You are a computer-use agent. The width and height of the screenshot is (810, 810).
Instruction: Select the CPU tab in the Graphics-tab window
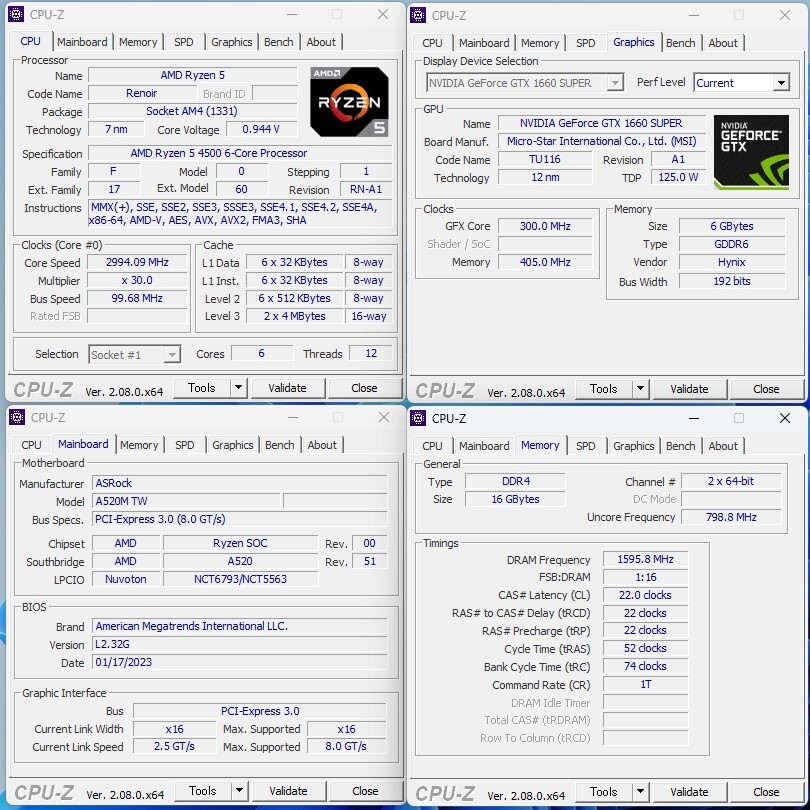(432, 43)
